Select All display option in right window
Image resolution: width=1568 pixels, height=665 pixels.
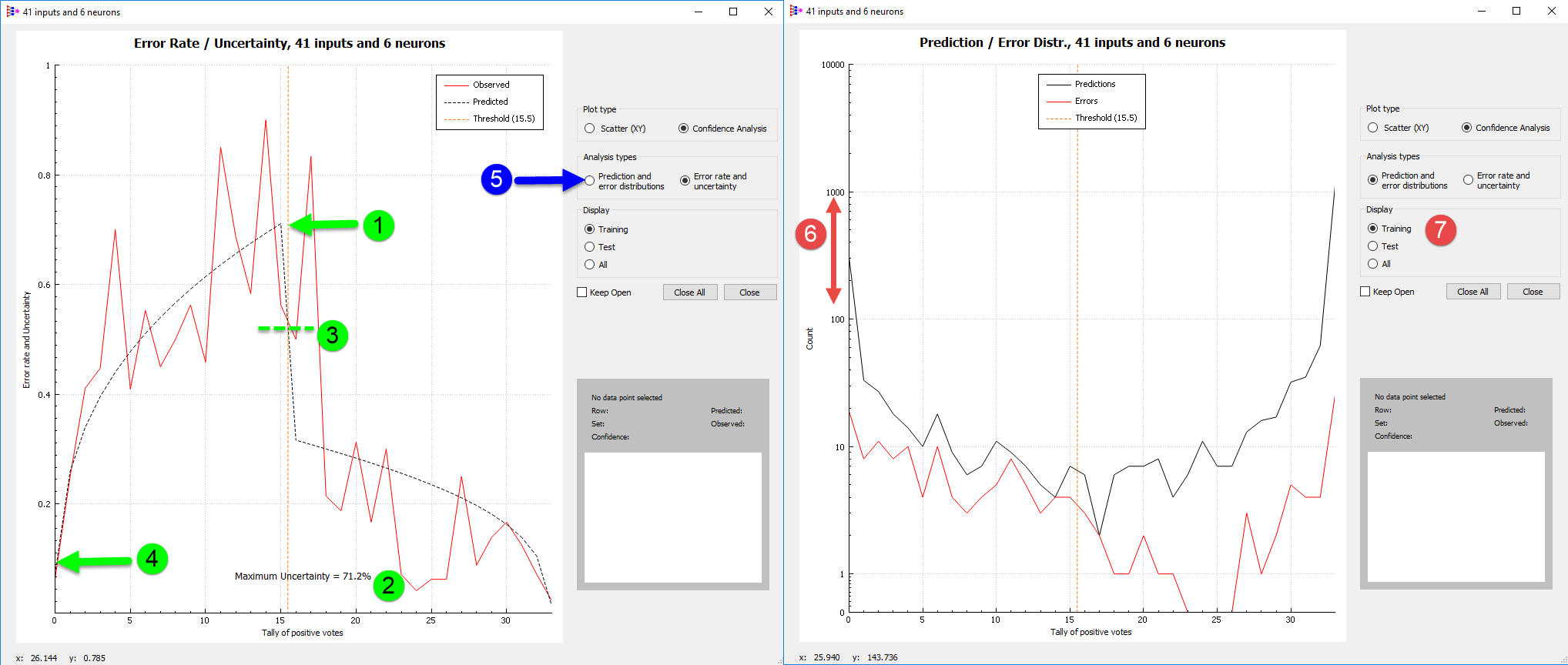[x=1373, y=264]
